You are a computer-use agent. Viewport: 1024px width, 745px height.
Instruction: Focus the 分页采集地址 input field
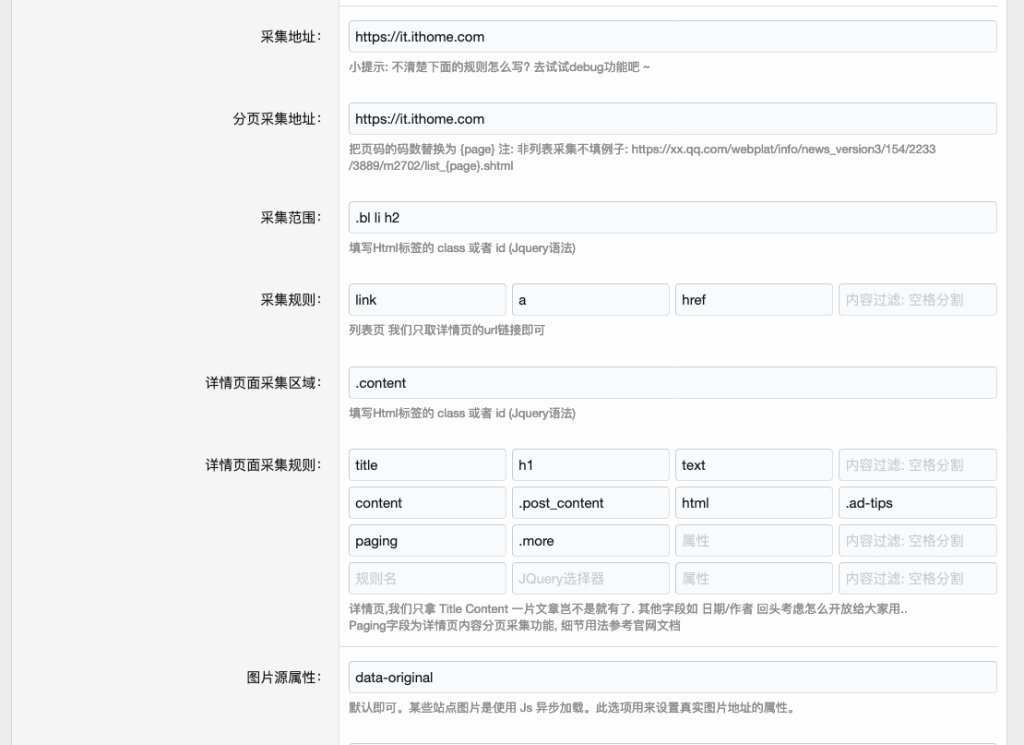(x=672, y=119)
